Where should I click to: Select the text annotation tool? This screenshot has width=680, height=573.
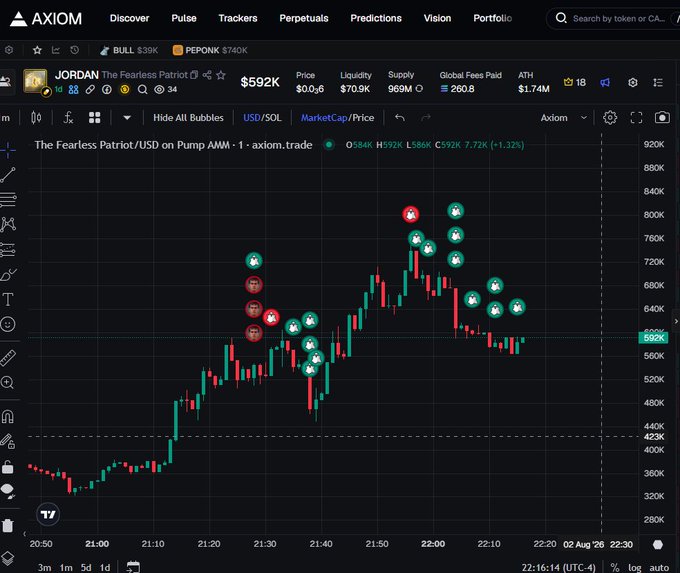(x=8, y=299)
